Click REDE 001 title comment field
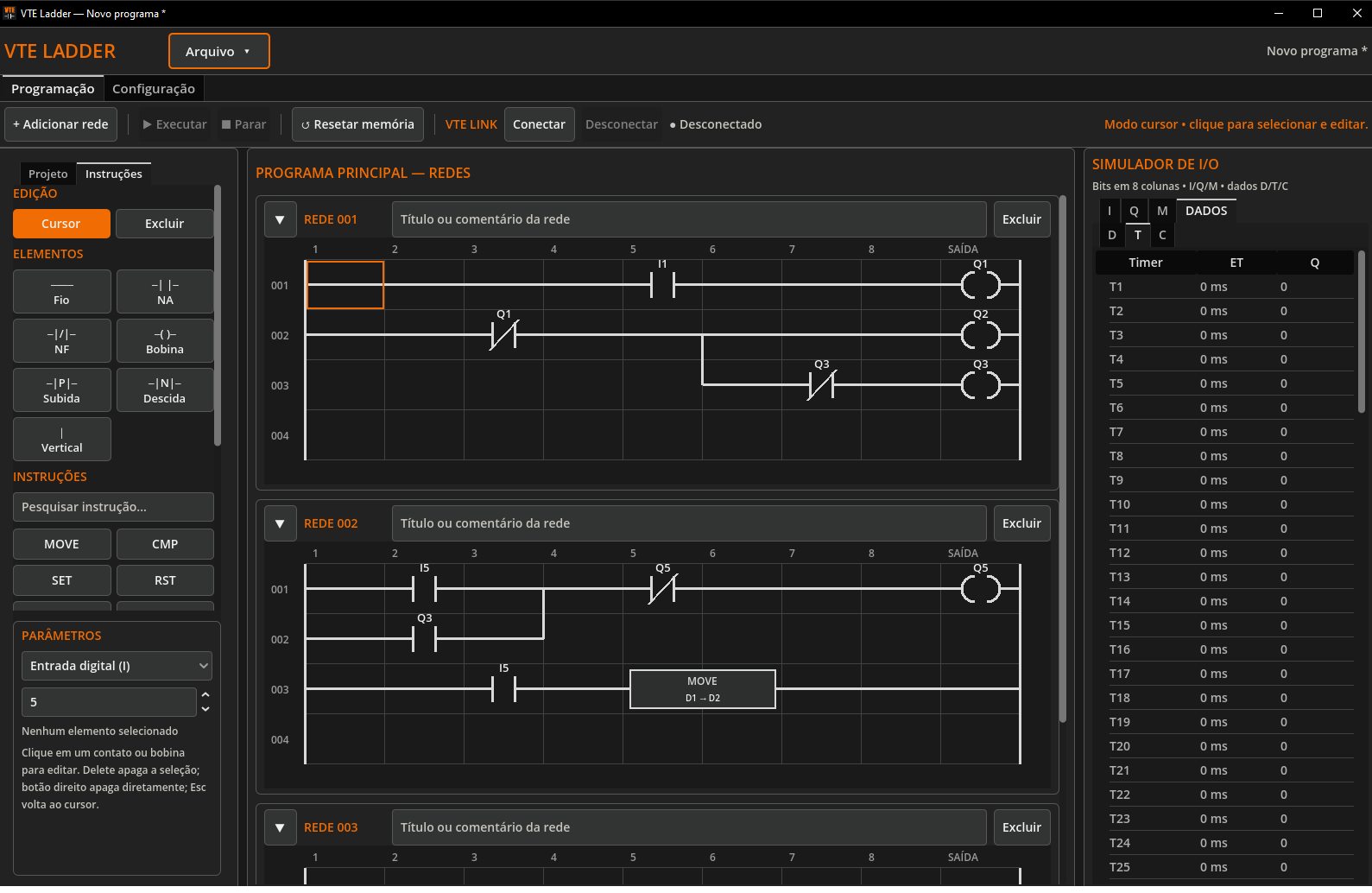Image resolution: width=1372 pixels, height=893 pixels. coord(689,219)
